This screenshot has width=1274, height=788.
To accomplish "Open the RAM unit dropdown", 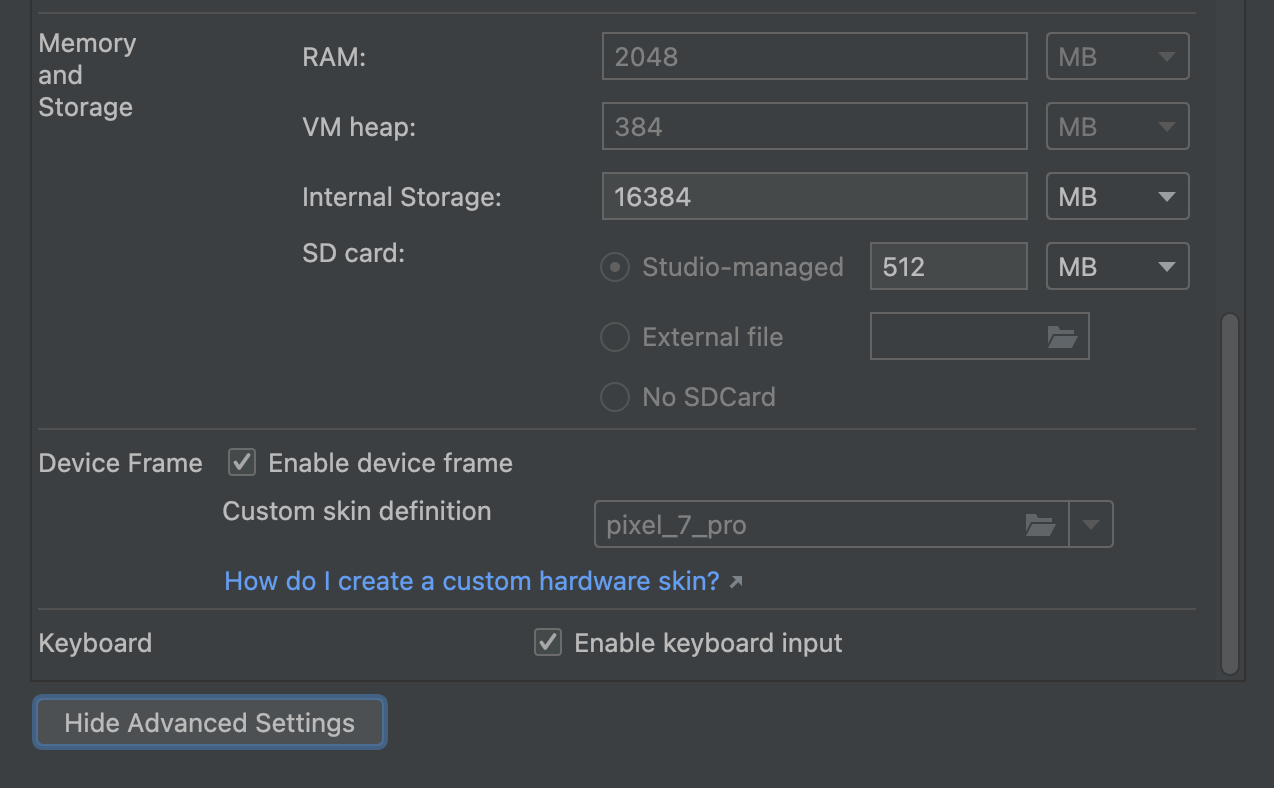I will point(1117,57).
